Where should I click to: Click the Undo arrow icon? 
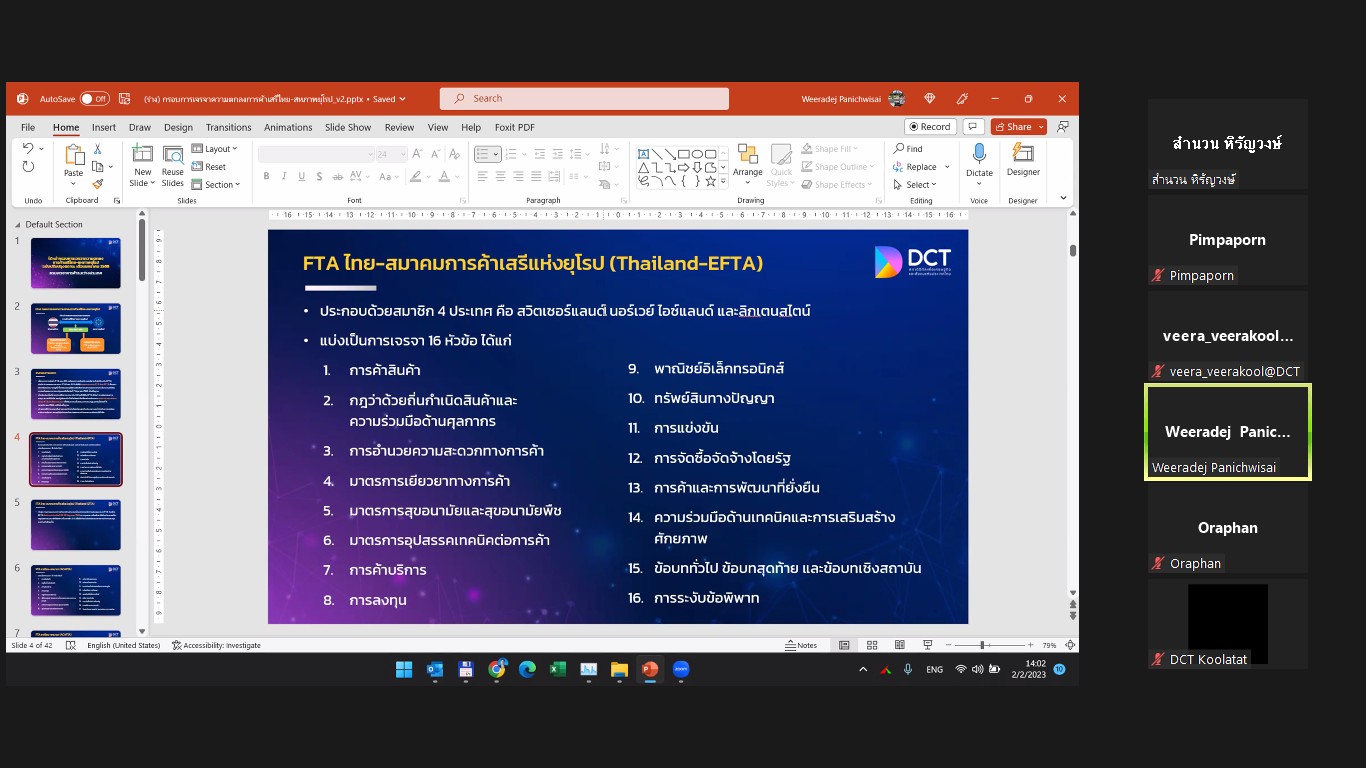pos(28,150)
